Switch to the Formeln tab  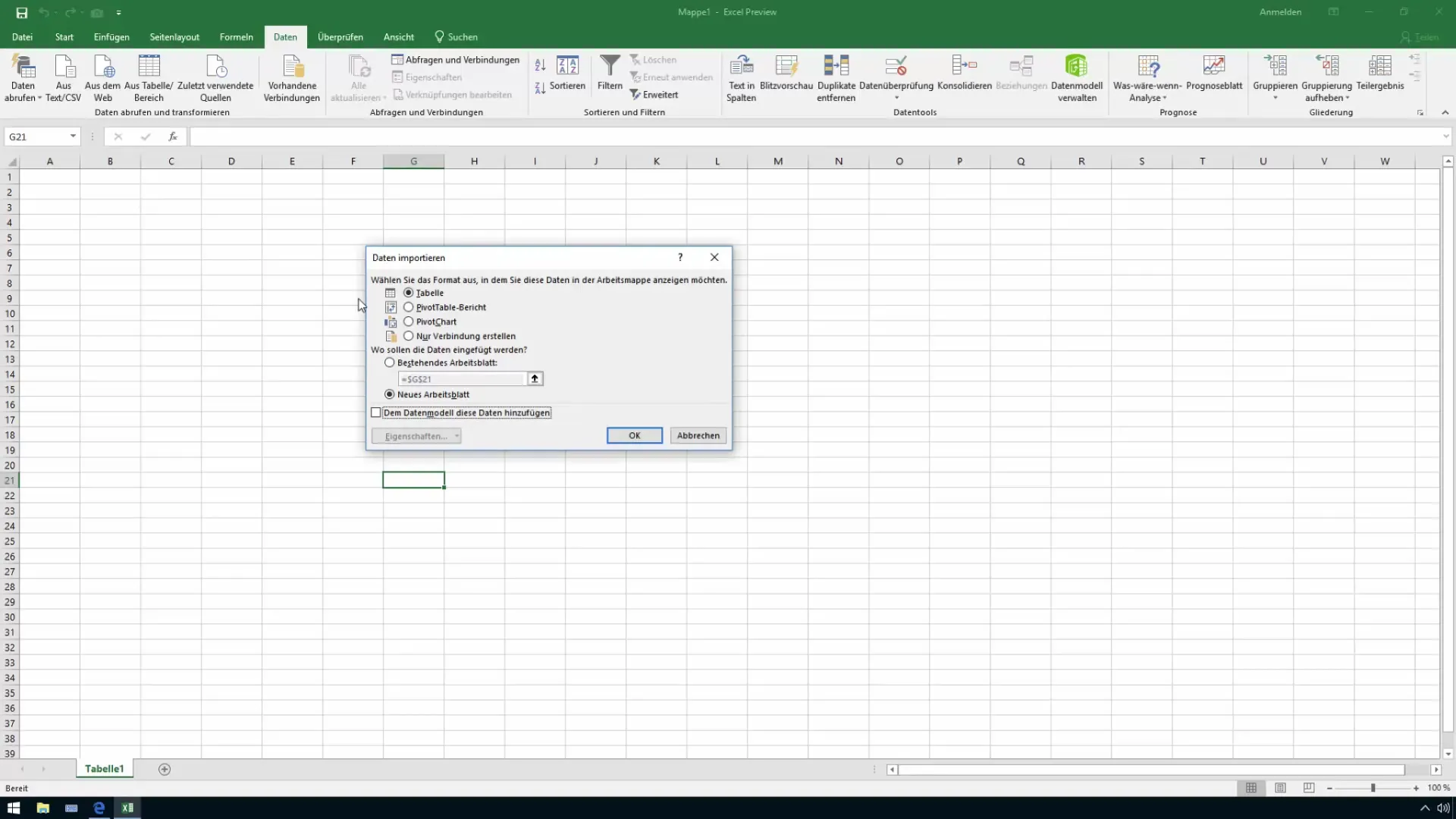tap(237, 37)
